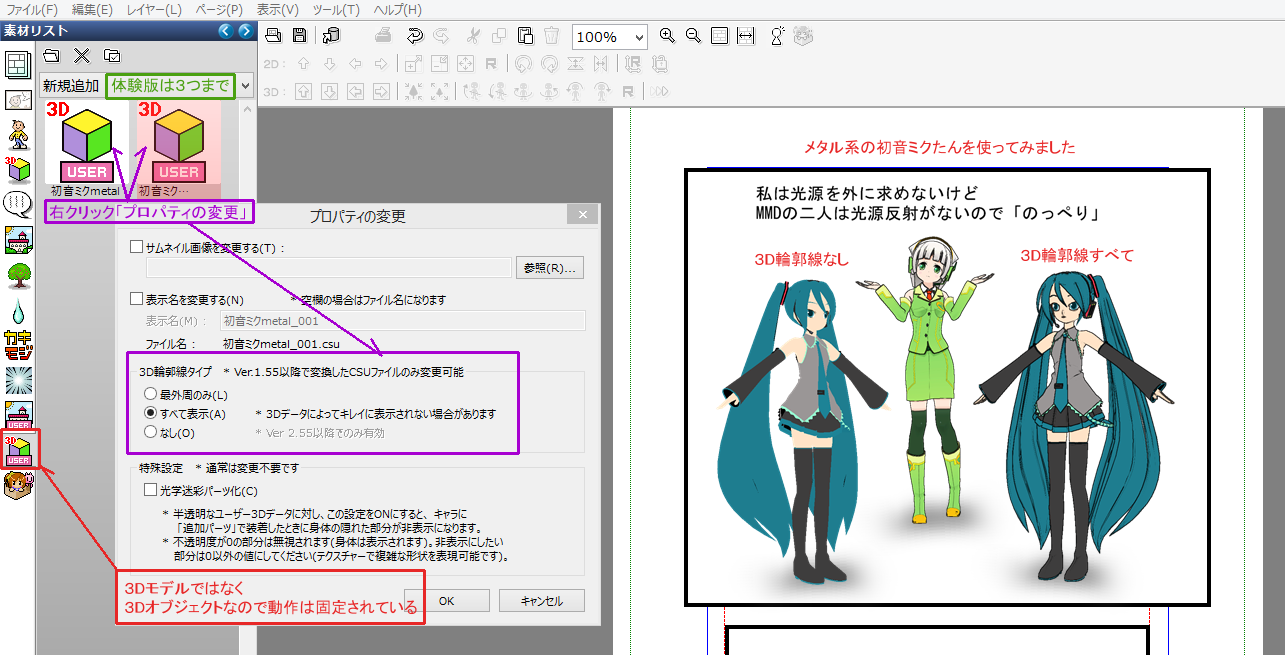
Task: Confirm the dialog with OK button
Action: (x=446, y=601)
